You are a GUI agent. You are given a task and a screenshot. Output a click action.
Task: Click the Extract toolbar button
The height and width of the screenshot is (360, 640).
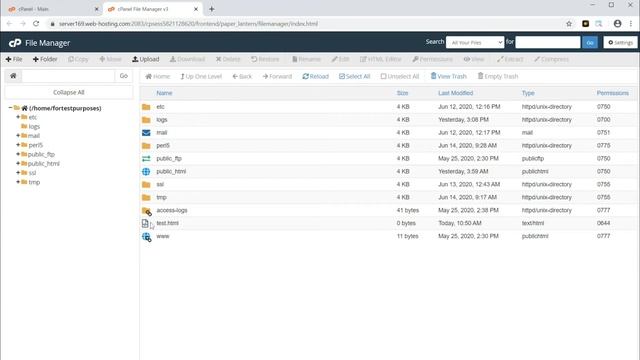[x=510, y=59]
